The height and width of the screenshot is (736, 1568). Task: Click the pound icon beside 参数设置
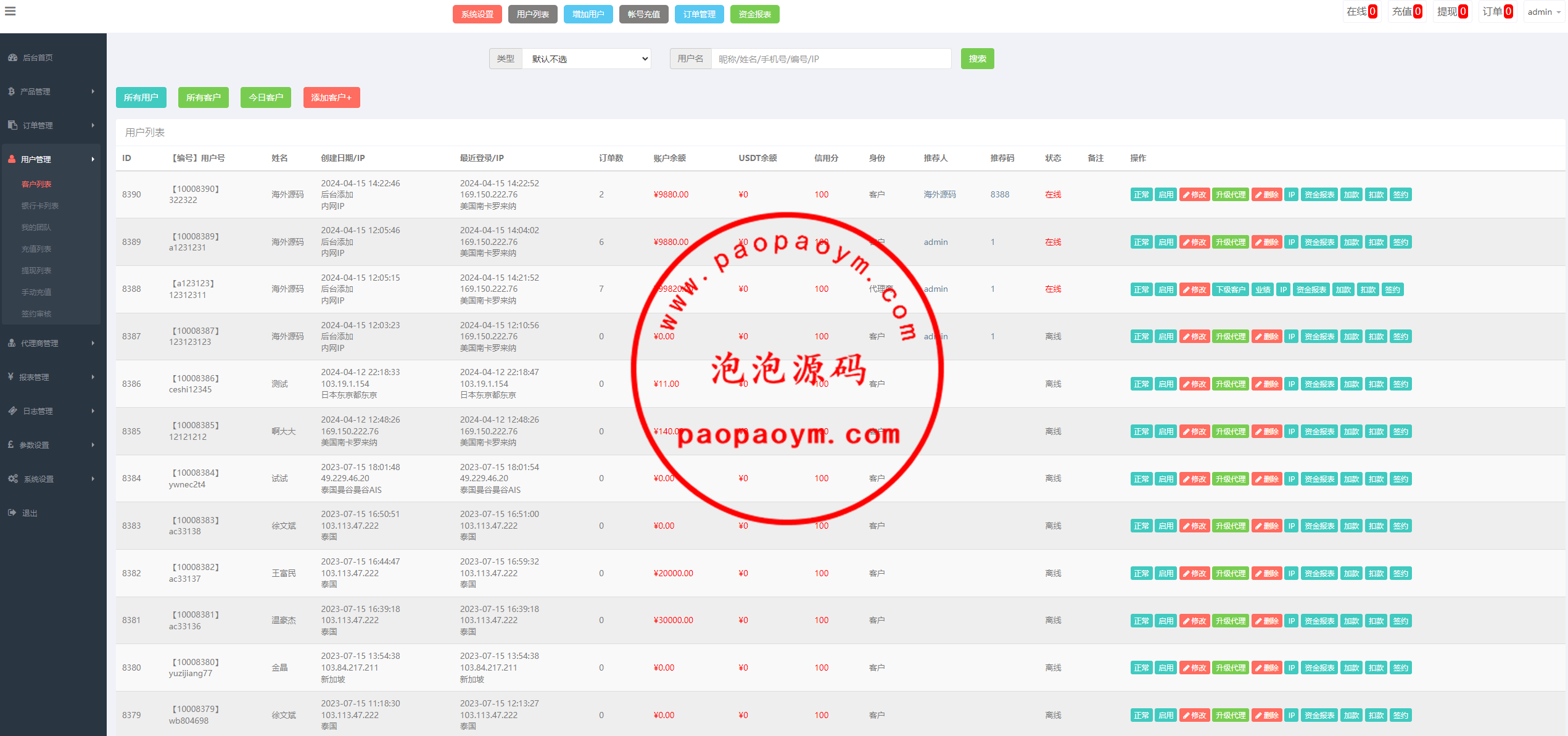tap(10, 445)
